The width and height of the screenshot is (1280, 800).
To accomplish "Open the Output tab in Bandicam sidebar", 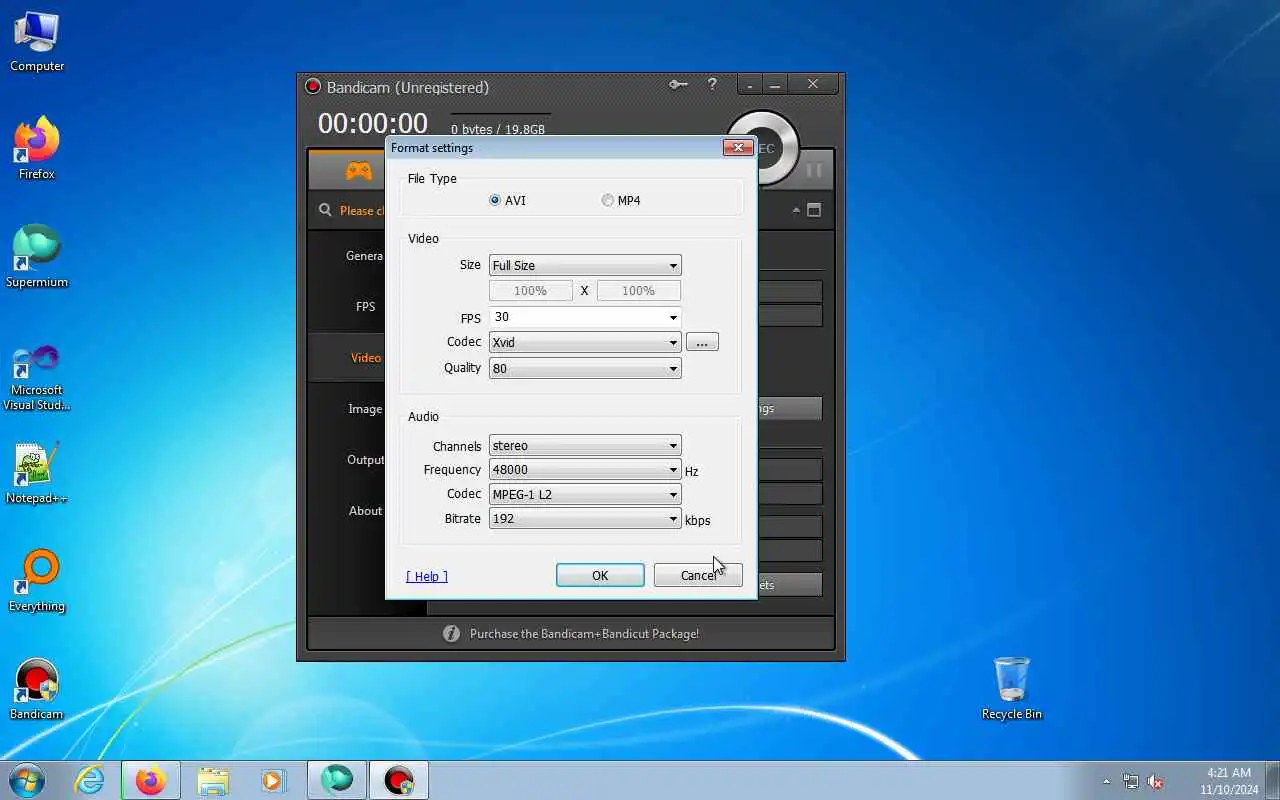I will pos(365,460).
